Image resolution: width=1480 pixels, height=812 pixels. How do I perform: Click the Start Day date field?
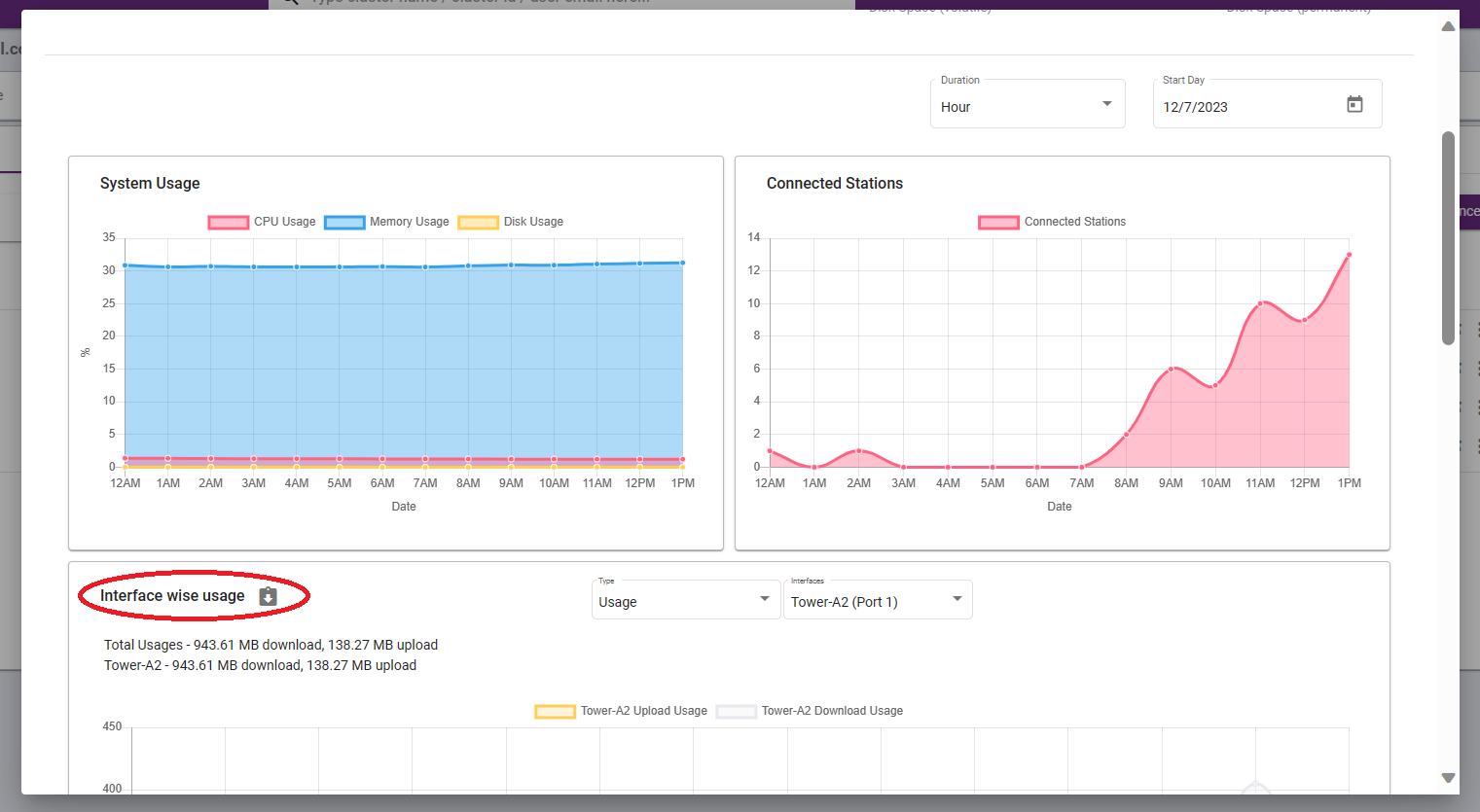tap(1245, 107)
